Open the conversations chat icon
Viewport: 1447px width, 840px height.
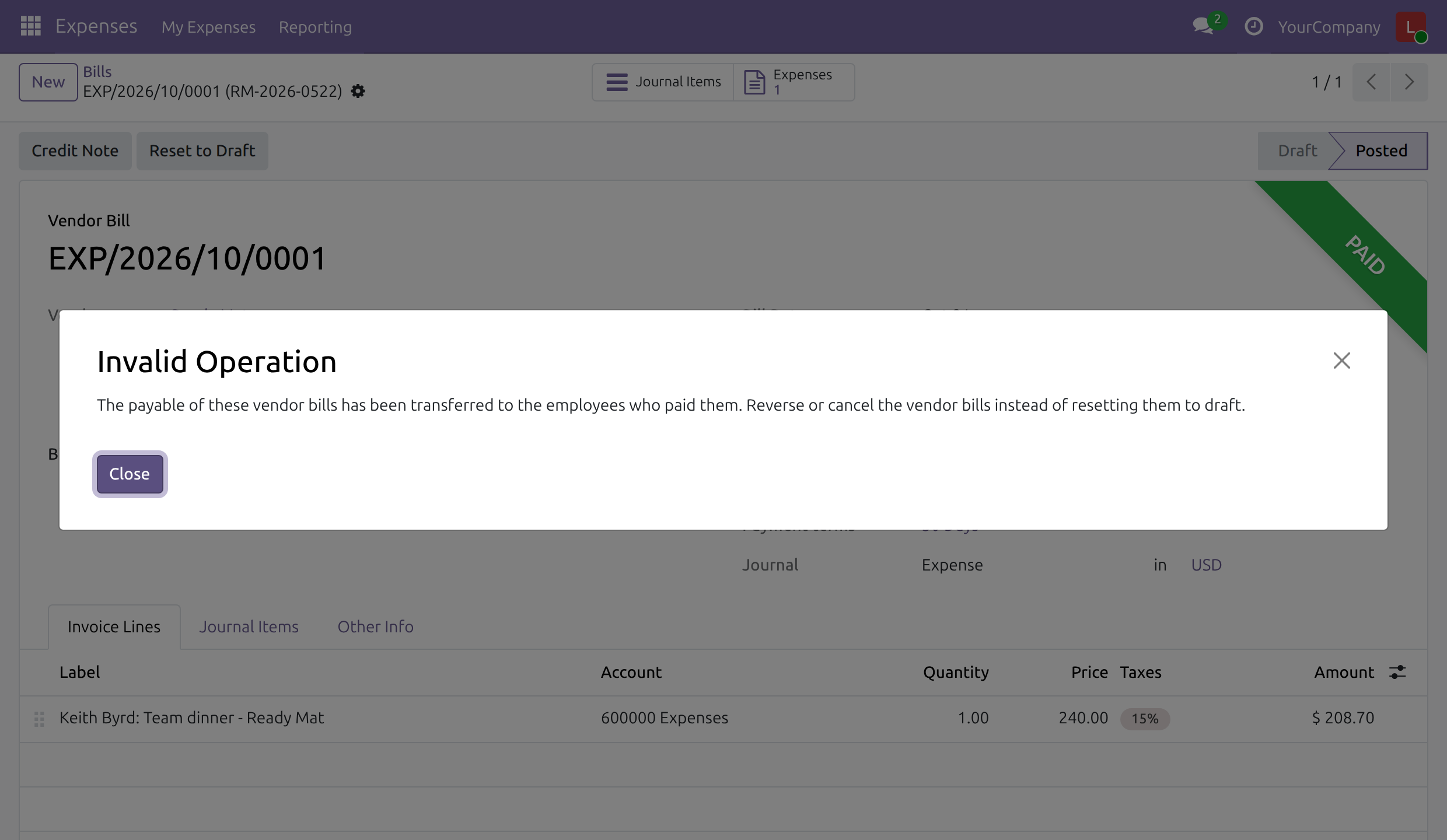coord(1203,26)
